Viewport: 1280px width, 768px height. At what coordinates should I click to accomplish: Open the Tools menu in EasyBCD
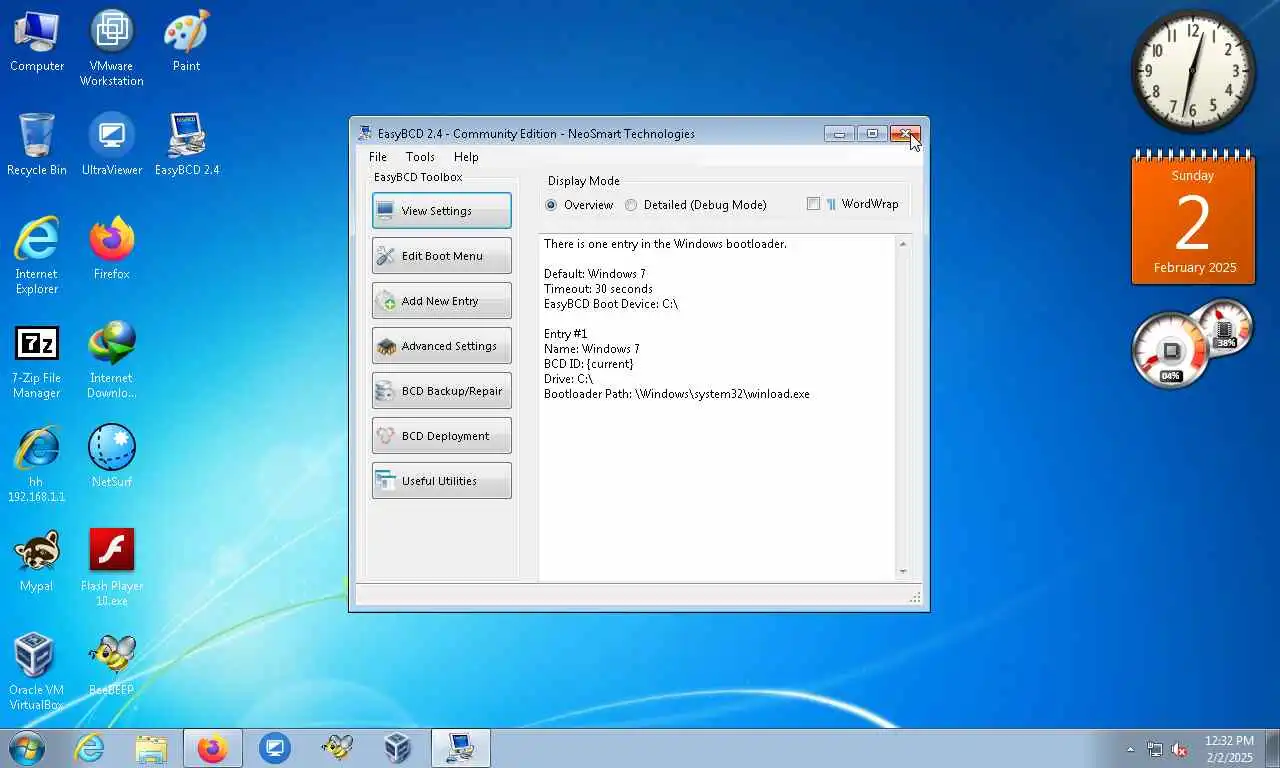click(x=420, y=157)
